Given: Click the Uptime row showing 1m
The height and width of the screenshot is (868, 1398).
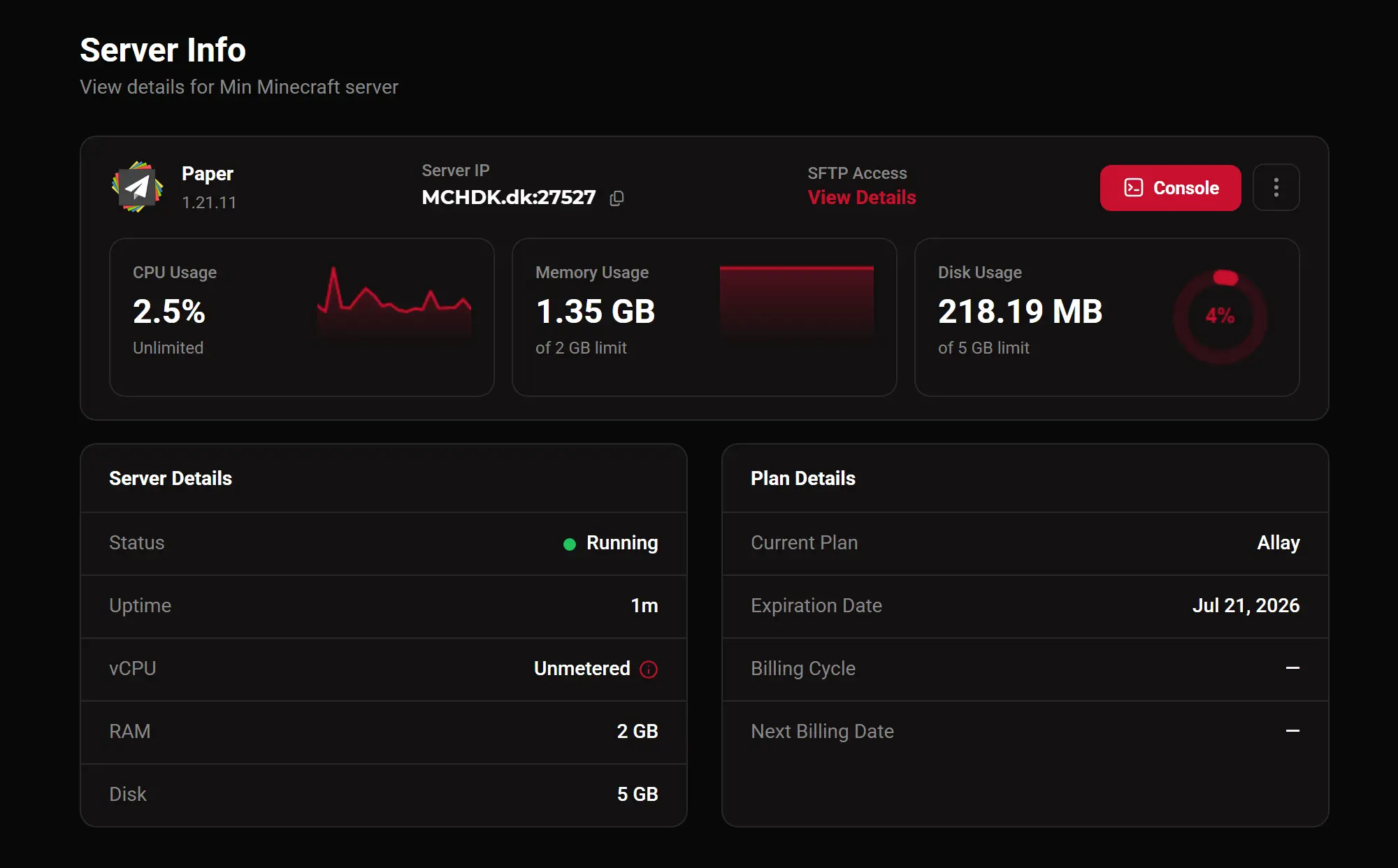Looking at the screenshot, I should (384, 607).
